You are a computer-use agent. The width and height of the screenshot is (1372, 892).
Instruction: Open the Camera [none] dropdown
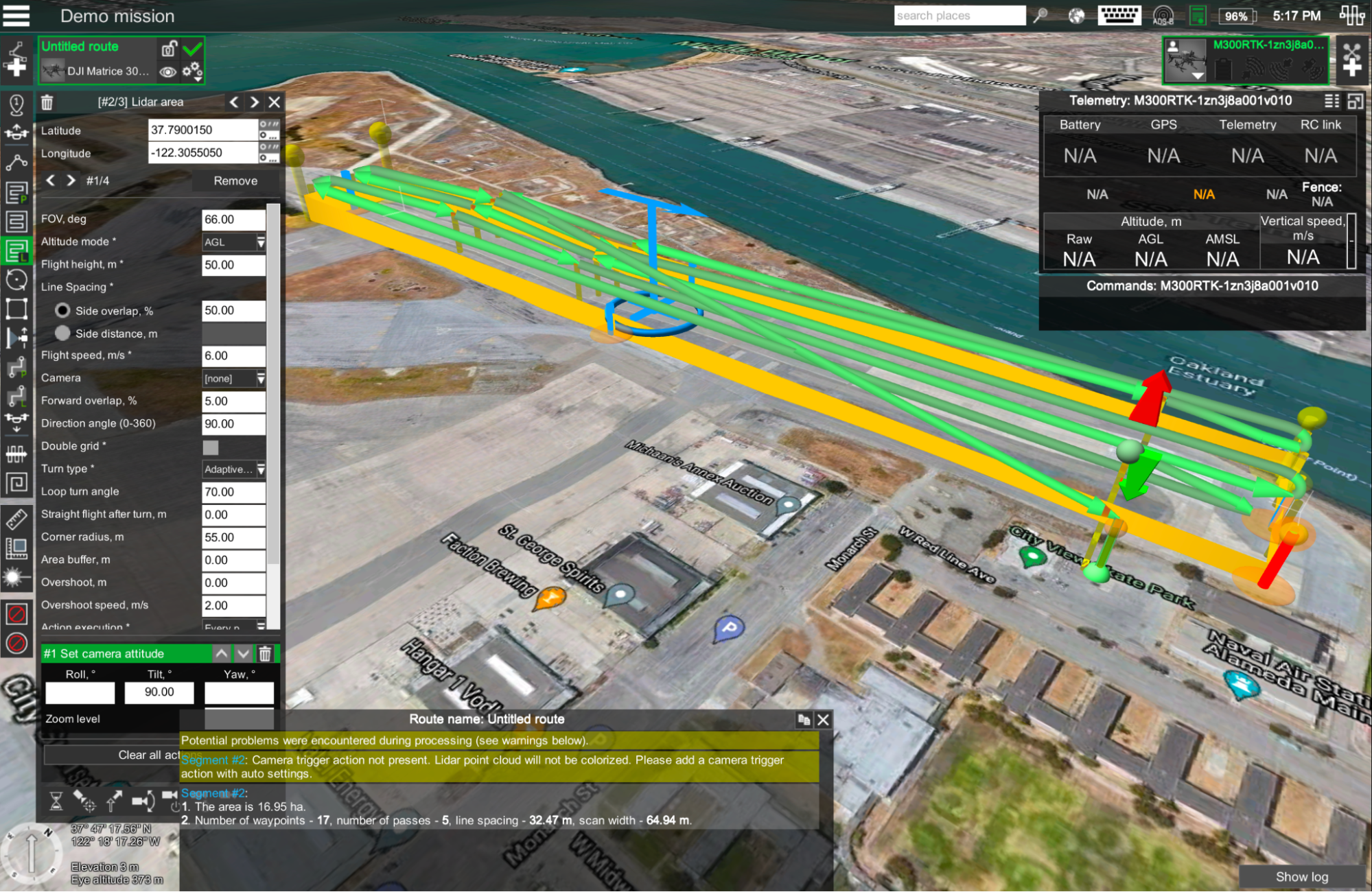click(234, 378)
